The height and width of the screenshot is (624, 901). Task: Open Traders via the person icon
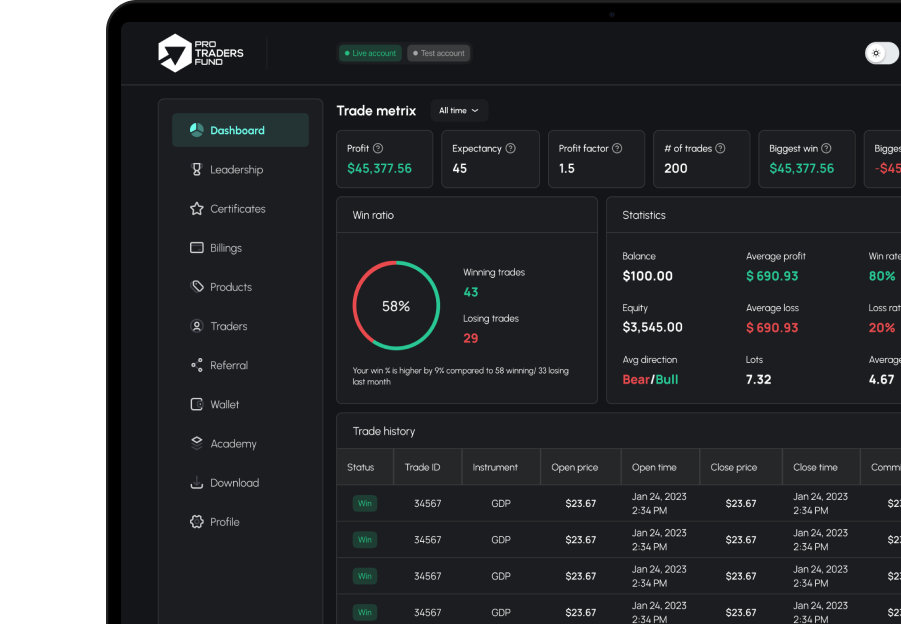tap(196, 325)
